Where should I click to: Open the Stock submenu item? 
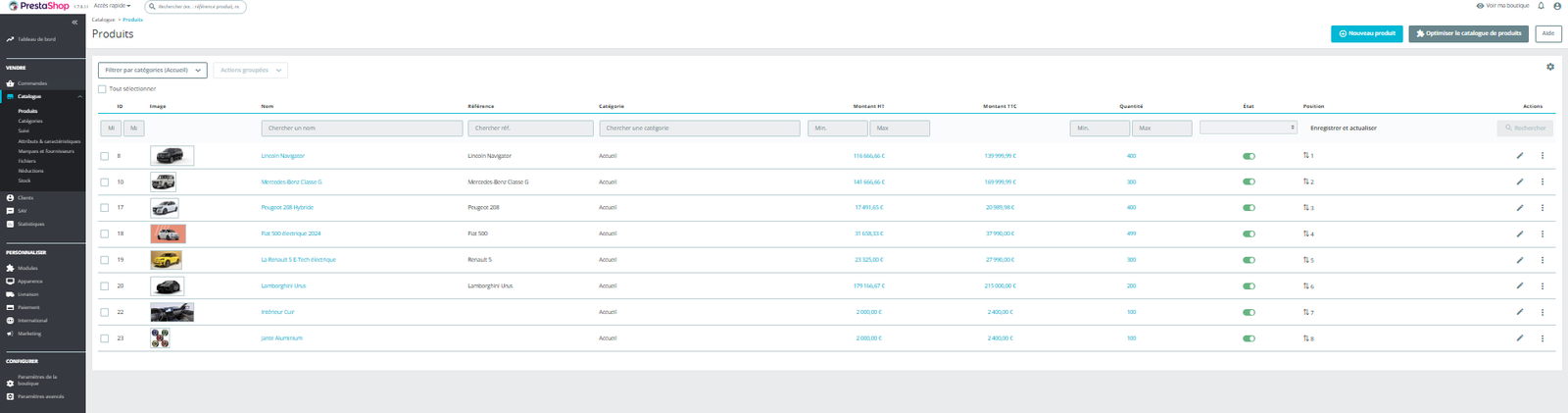[24, 181]
